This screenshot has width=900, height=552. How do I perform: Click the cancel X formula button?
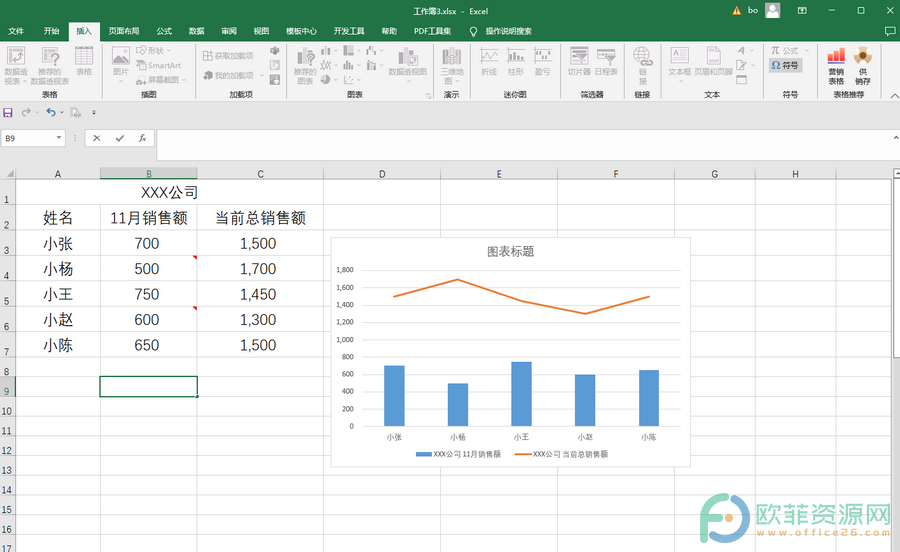point(96,138)
